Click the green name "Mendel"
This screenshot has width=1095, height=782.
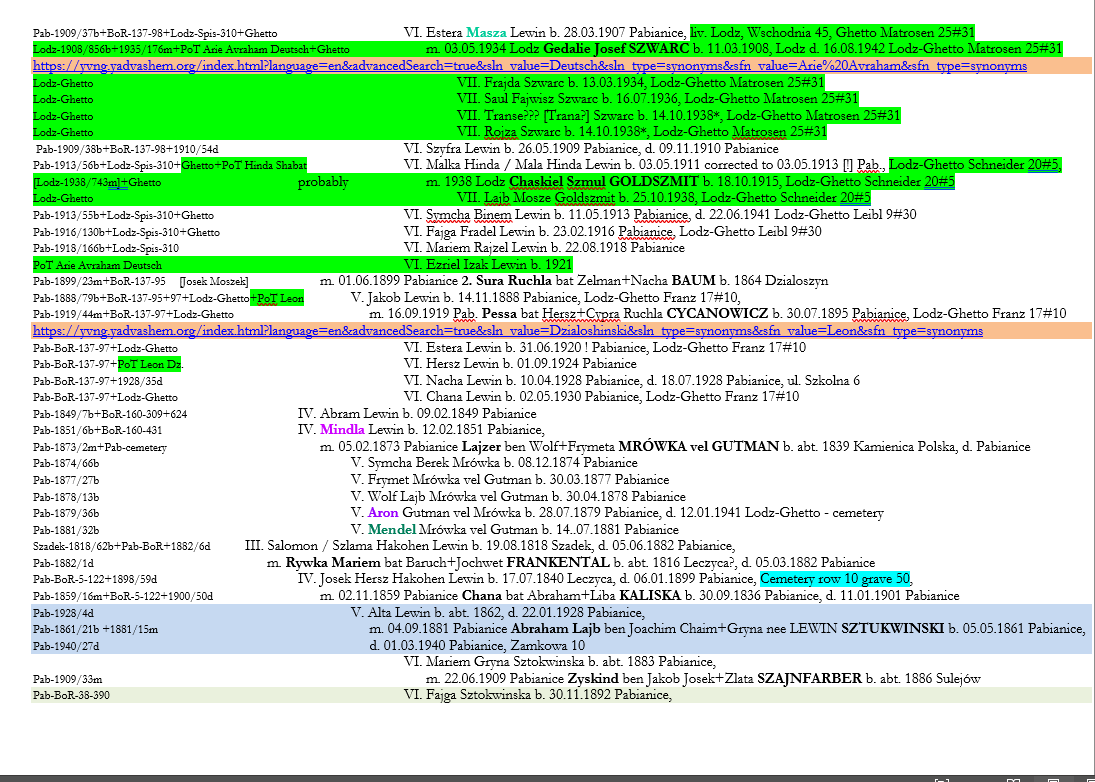[390, 529]
